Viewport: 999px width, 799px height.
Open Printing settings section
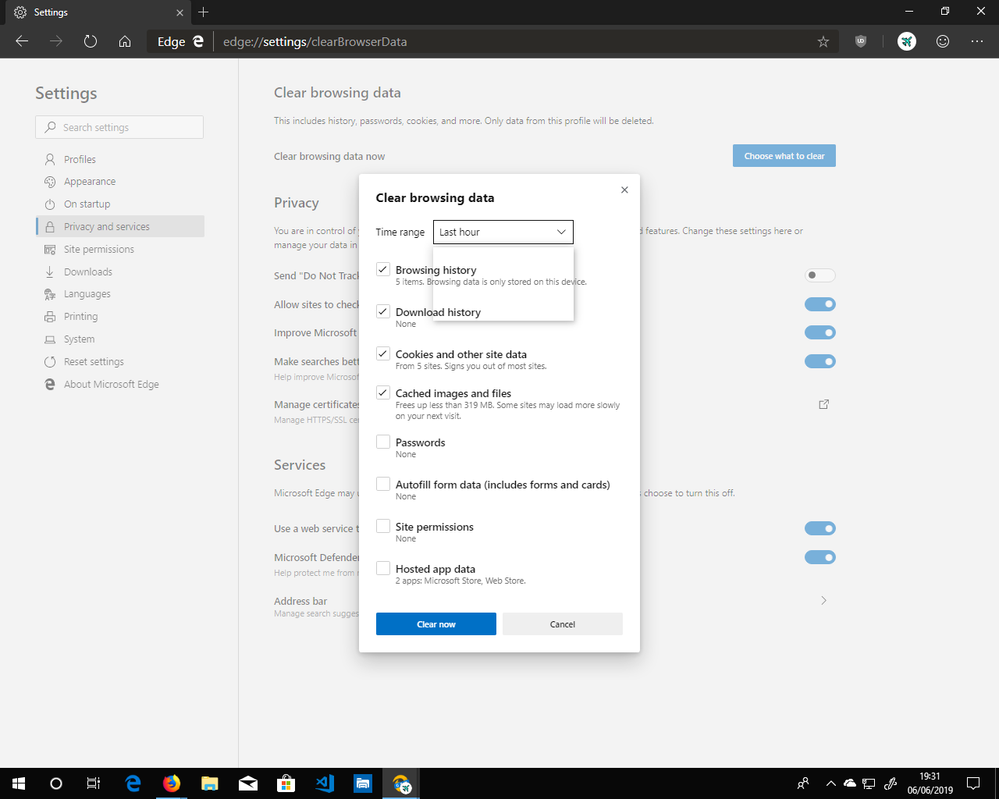[120, 316]
